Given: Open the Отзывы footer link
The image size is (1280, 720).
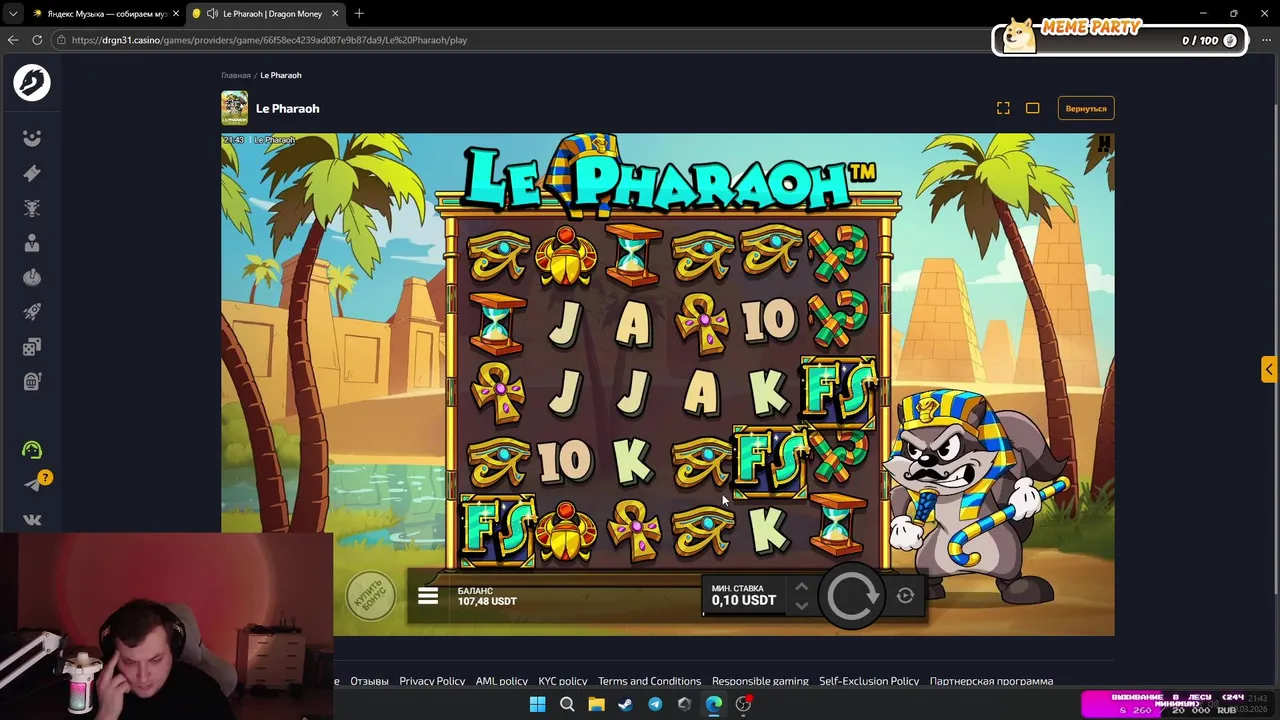Looking at the screenshot, I should coord(369,681).
